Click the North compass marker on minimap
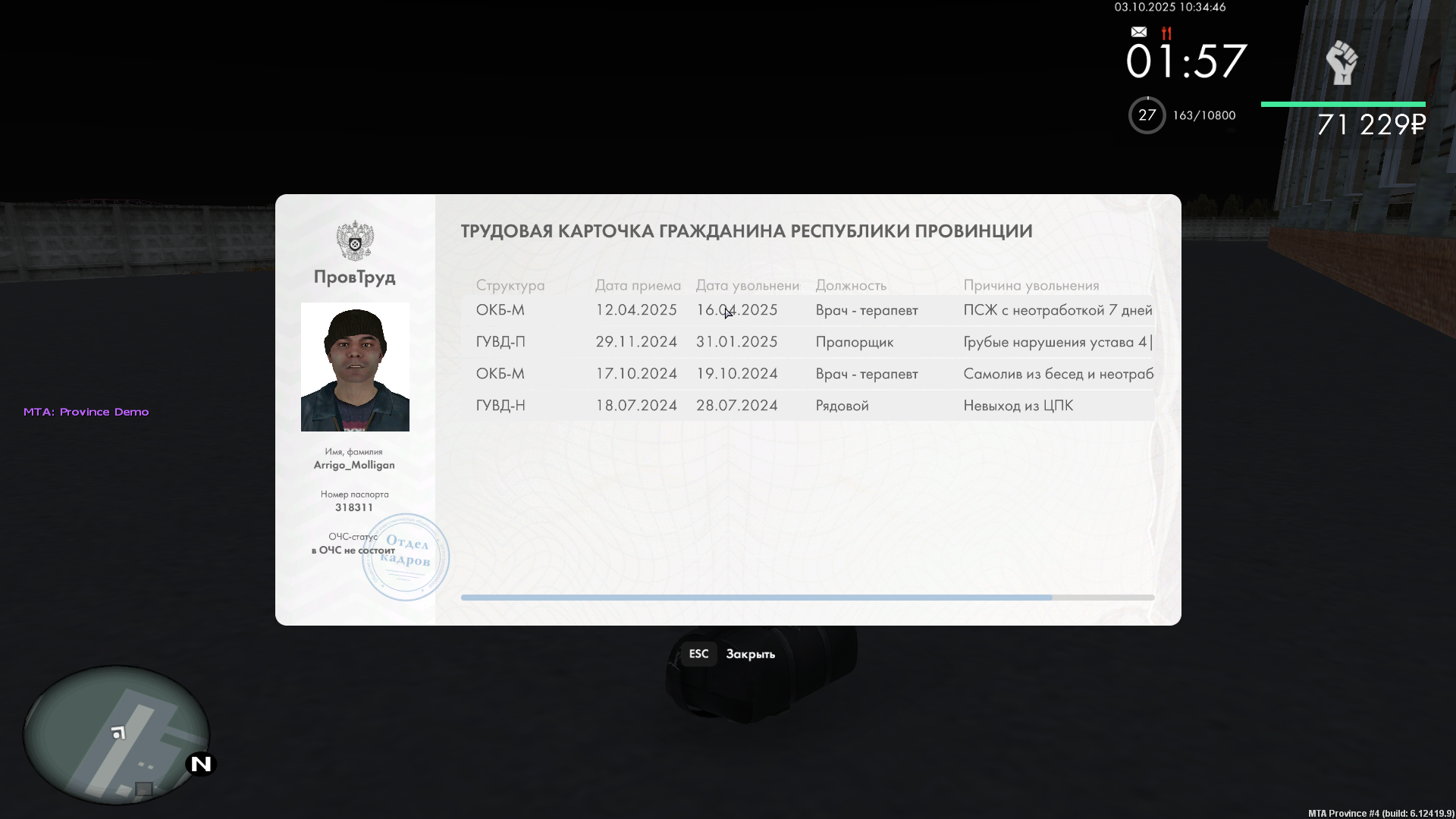This screenshot has height=819, width=1456. [x=201, y=764]
